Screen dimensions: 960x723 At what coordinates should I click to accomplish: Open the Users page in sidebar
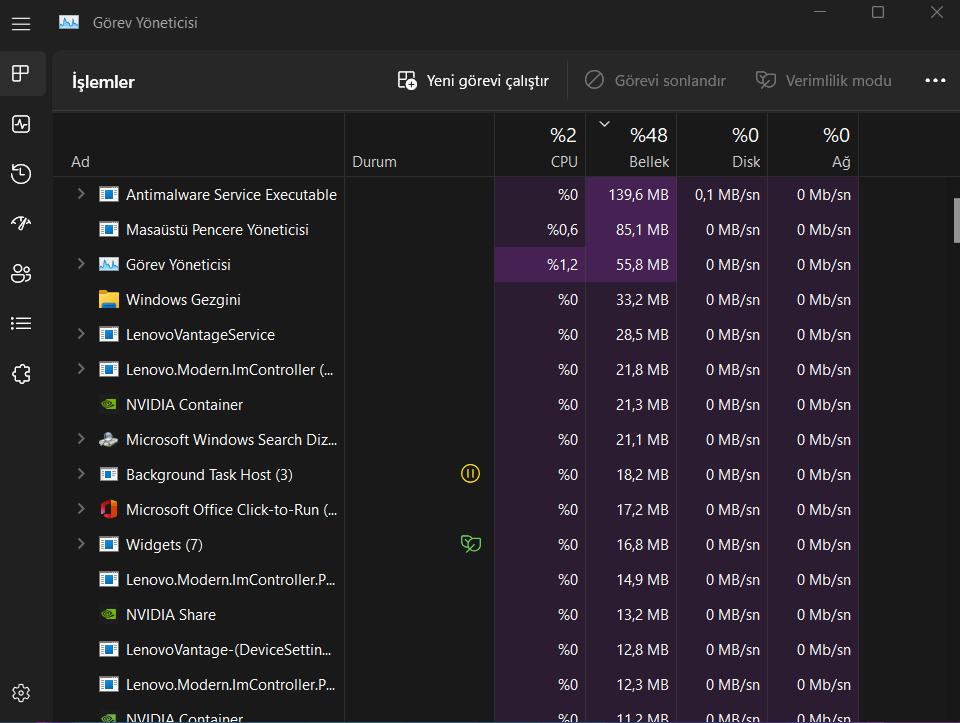tap(21, 273)
